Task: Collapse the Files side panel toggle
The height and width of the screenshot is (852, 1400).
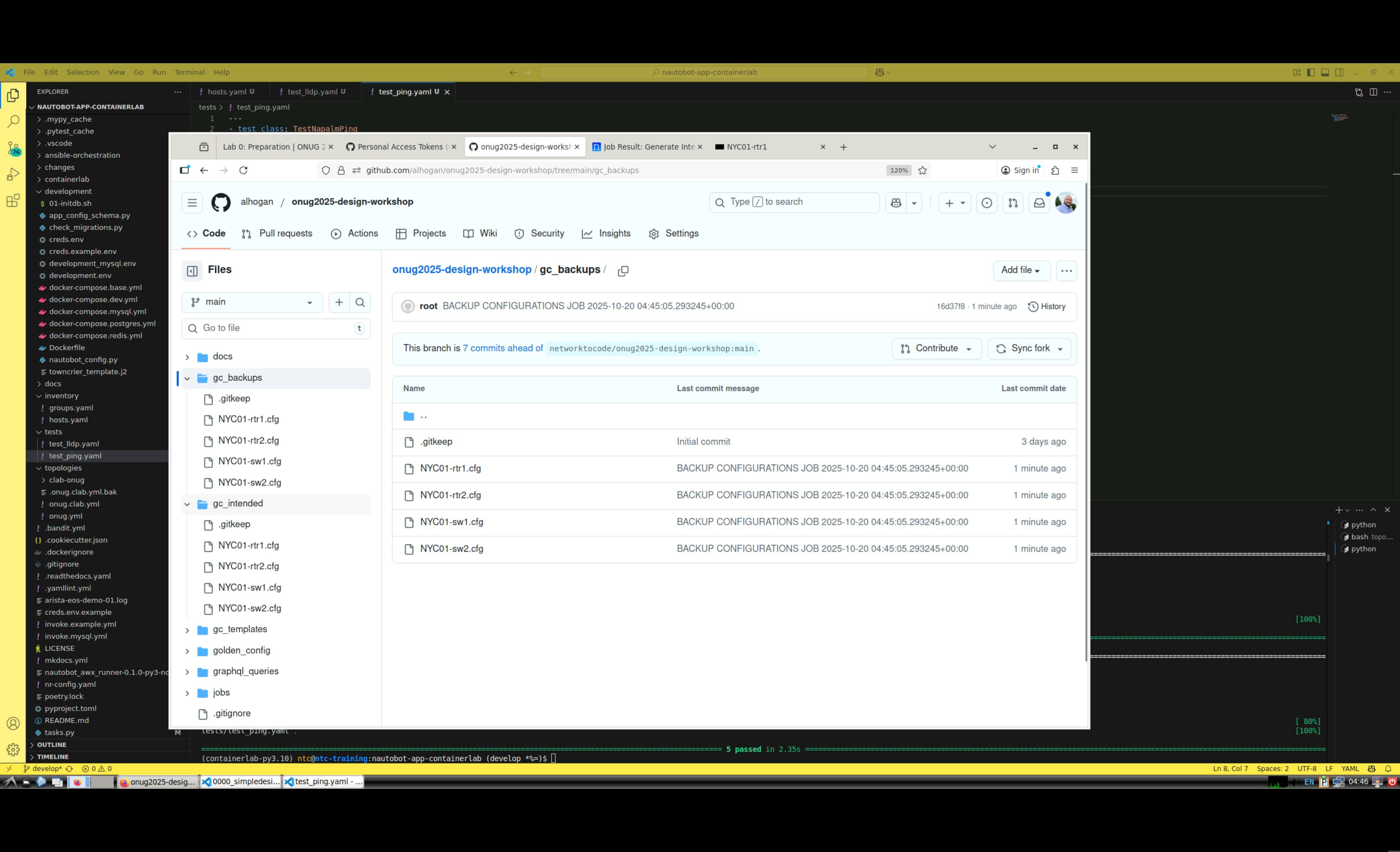Action: [192, 271]
